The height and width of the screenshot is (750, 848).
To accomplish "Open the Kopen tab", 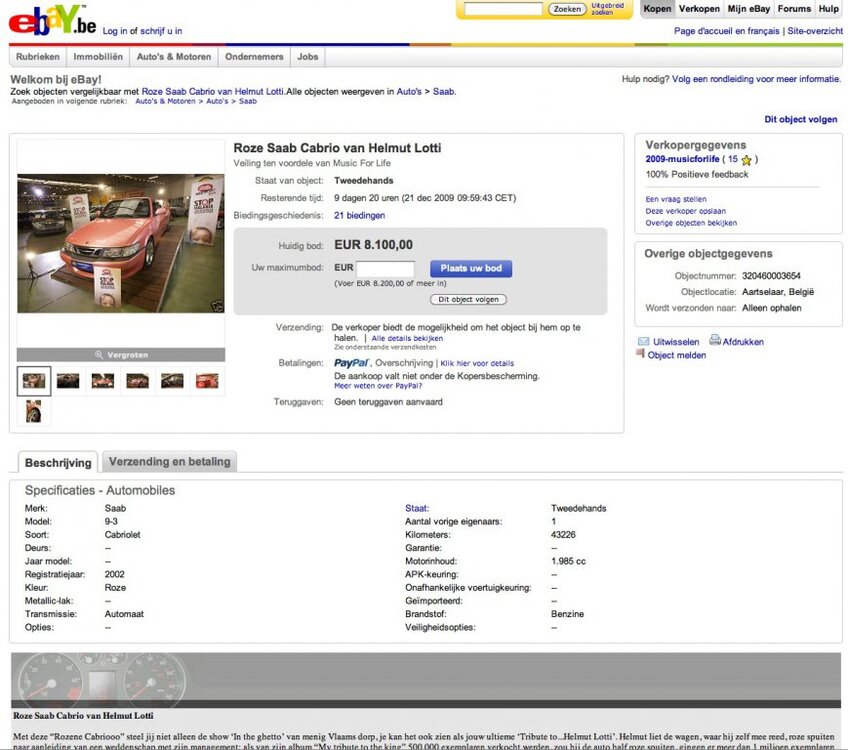I will [x=657, y=9].
